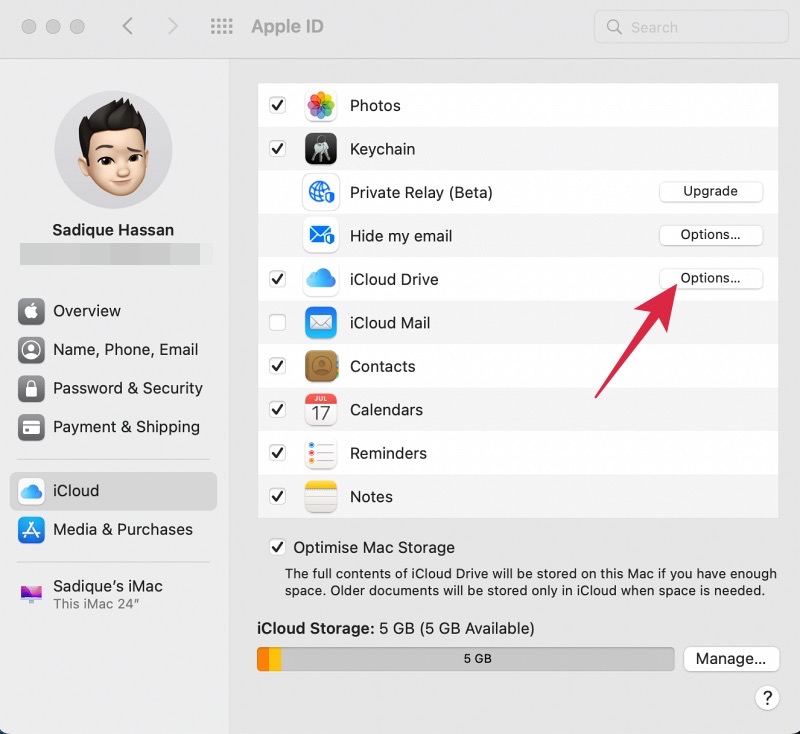Click the Hide my email icon
The width and height of the screenshot is (800, 734).
(321, 235)
